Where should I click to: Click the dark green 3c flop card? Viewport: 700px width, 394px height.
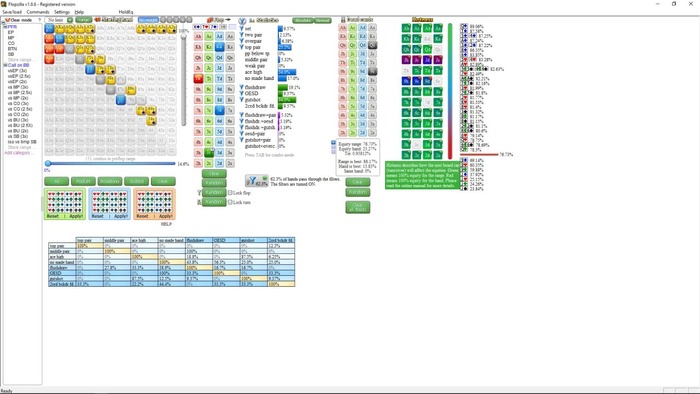[x=208, y=153]
